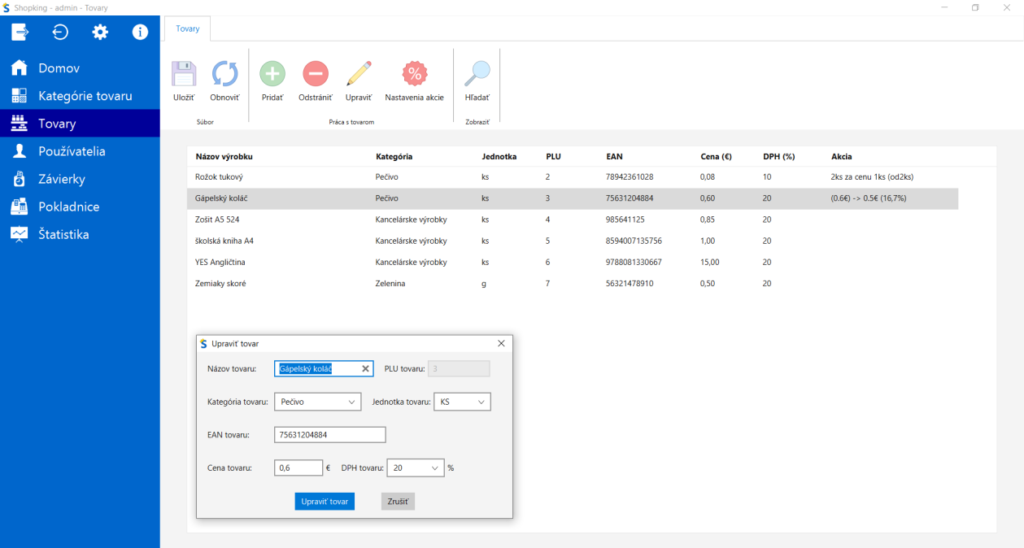Click the red Odstrániť remove icon
Image resolution: width=1024 pixels, height=548 pixels.
315,74
